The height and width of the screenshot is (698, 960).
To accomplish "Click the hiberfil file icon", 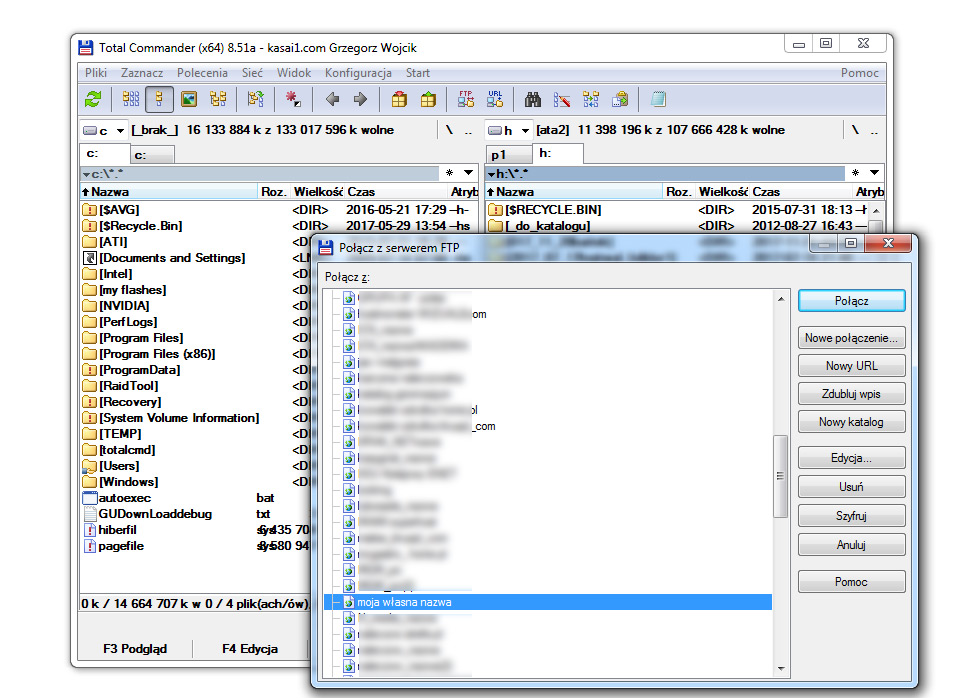I will (x=89, y=530).
